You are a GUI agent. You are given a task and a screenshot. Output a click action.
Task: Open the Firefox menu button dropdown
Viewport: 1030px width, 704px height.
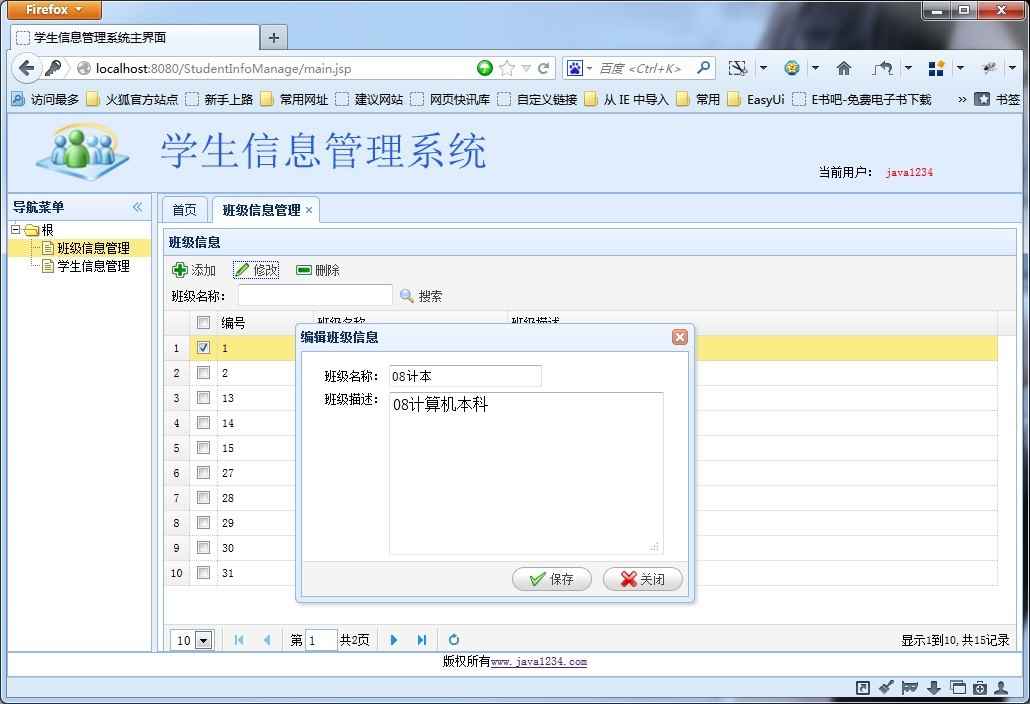pyautogui.click(x=55, y=10)
